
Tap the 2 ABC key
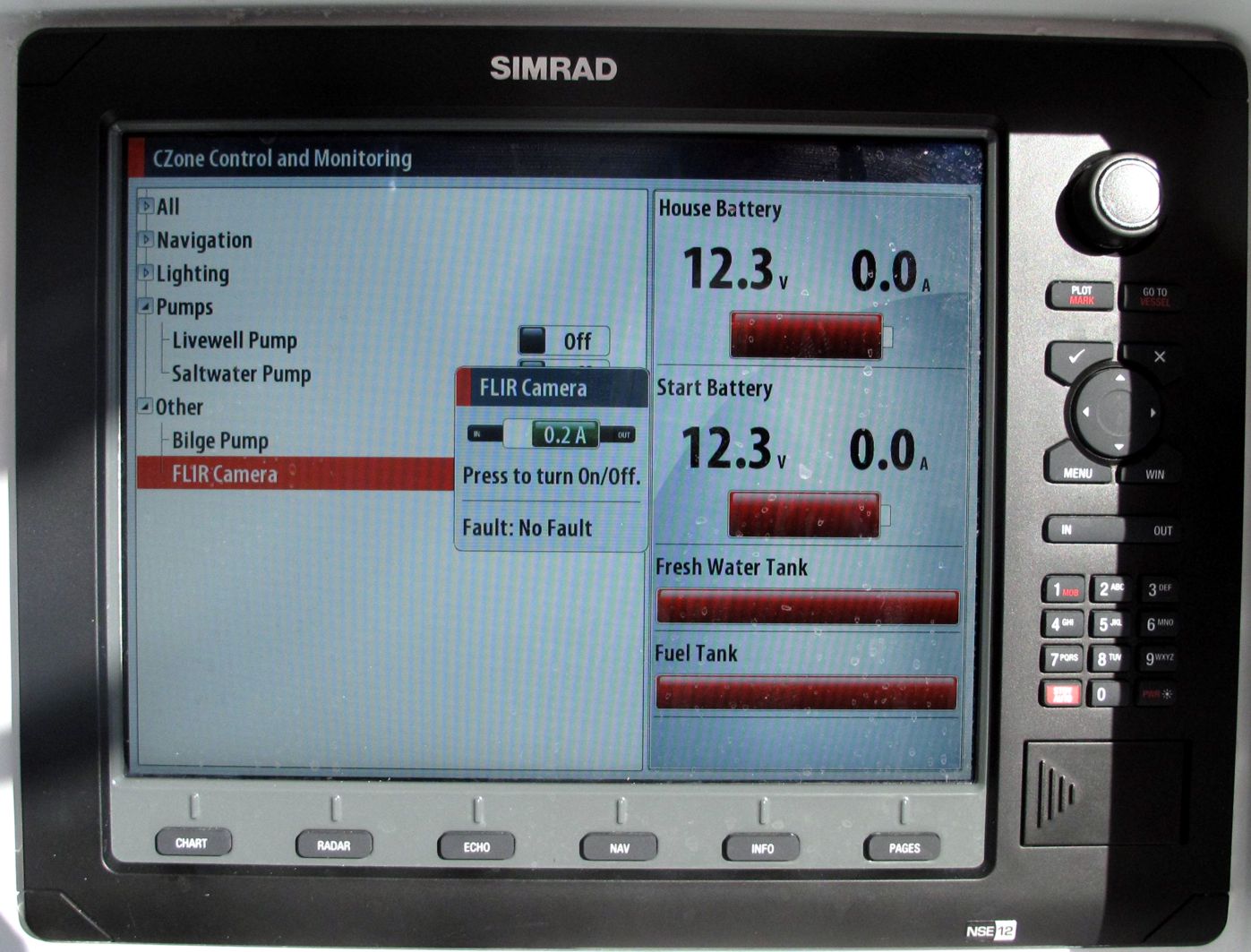pos(1110,588)
